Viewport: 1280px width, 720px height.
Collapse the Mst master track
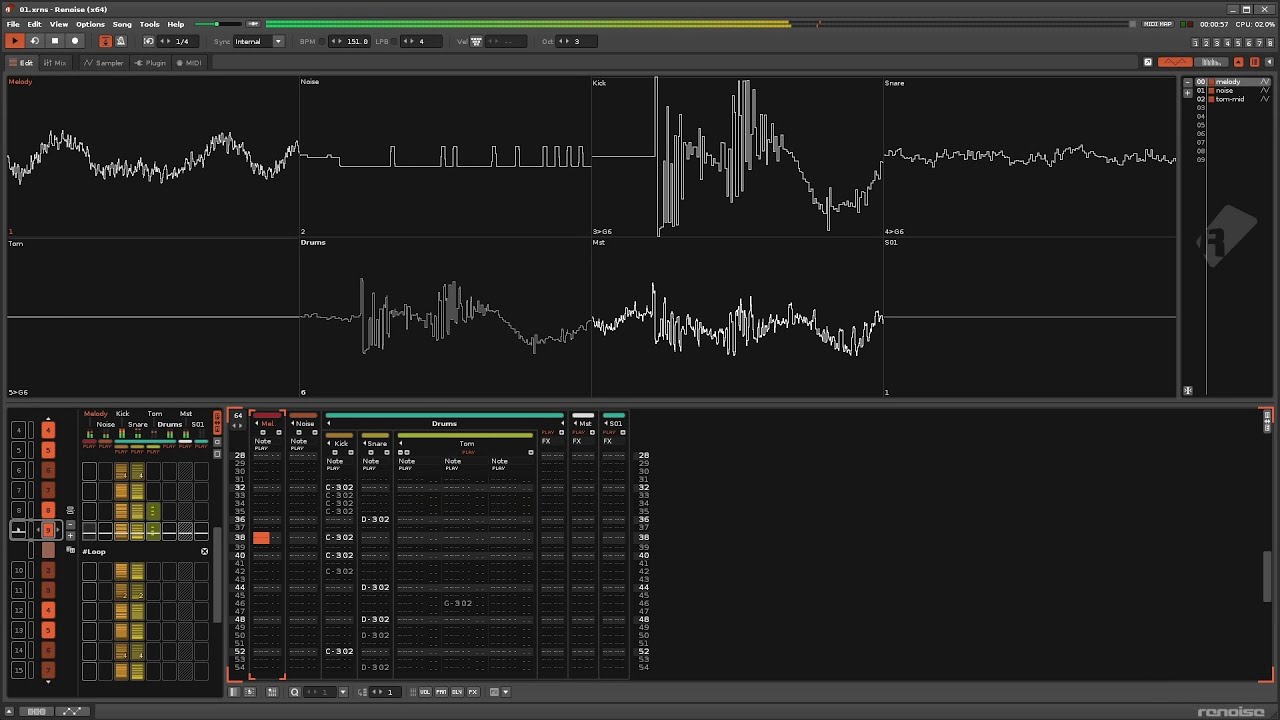575,423
